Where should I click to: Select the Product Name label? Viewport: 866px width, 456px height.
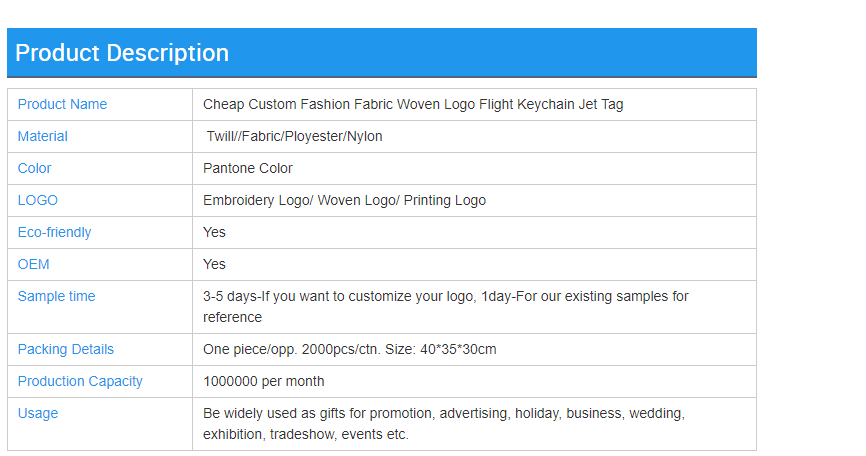[62, 104]
